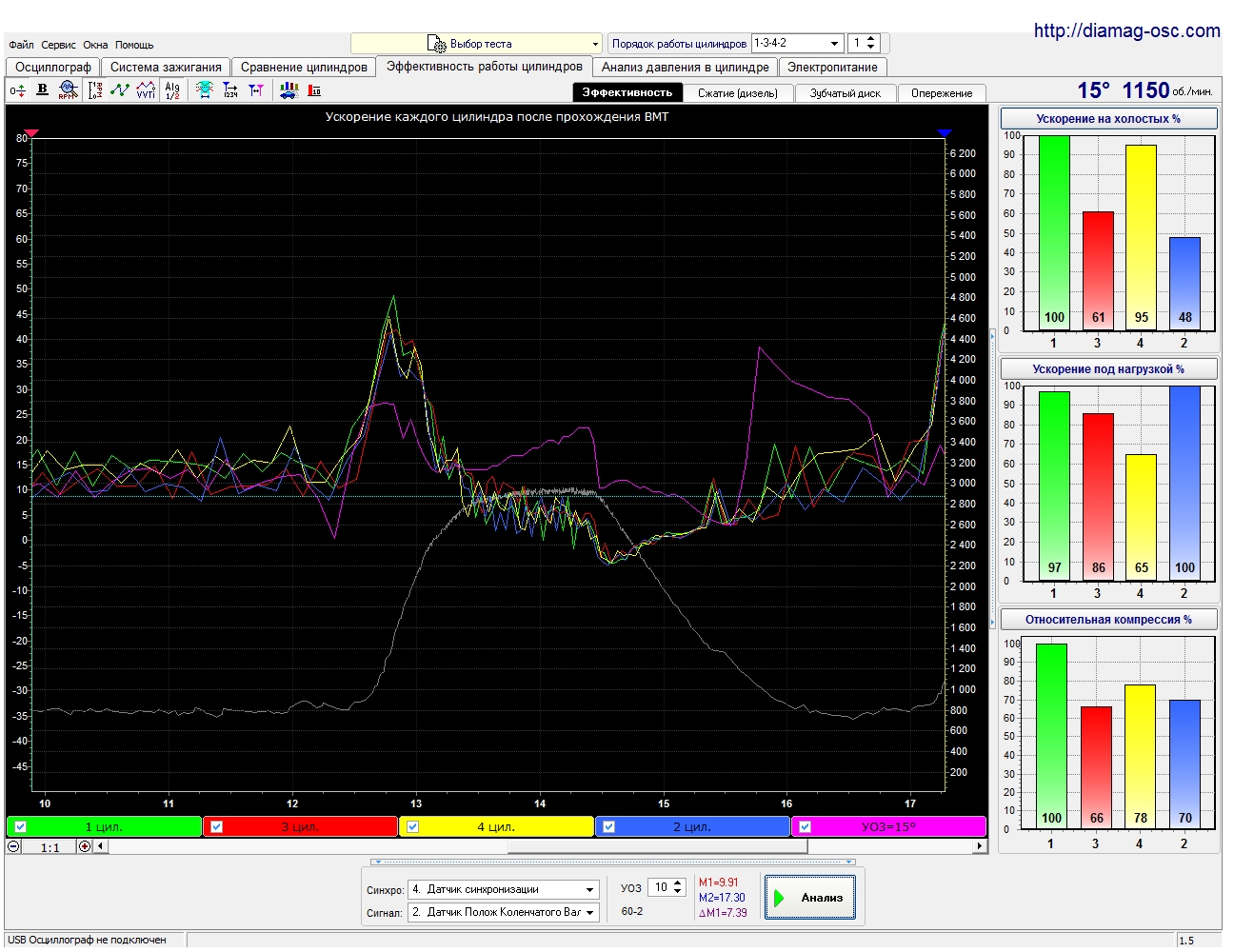This screenshot has width=1234, height=952.
Task: Click the USB Осциллограф не подключен status
Action: tap(87, 941)
